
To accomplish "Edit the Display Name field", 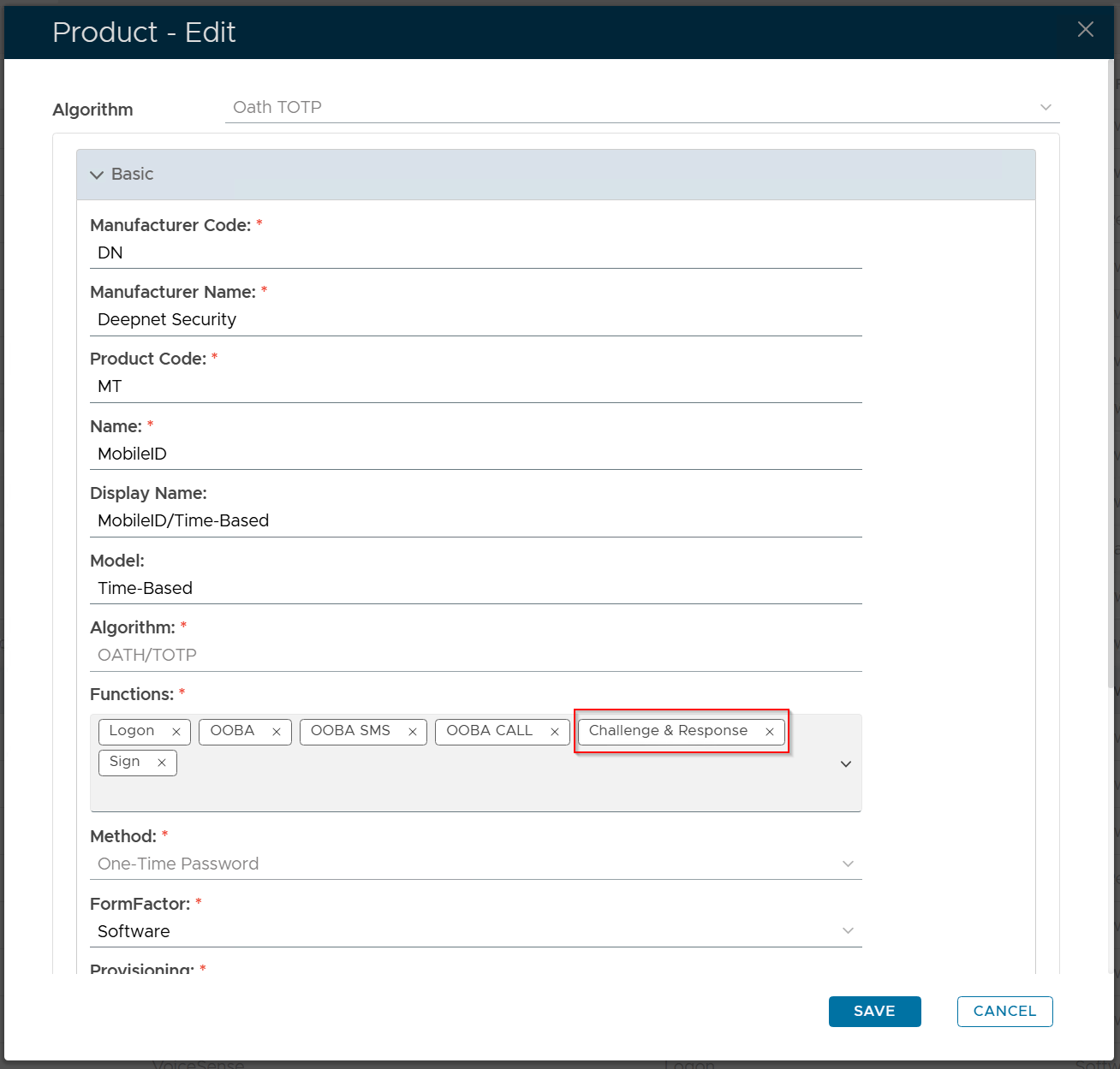I will 475,521.
